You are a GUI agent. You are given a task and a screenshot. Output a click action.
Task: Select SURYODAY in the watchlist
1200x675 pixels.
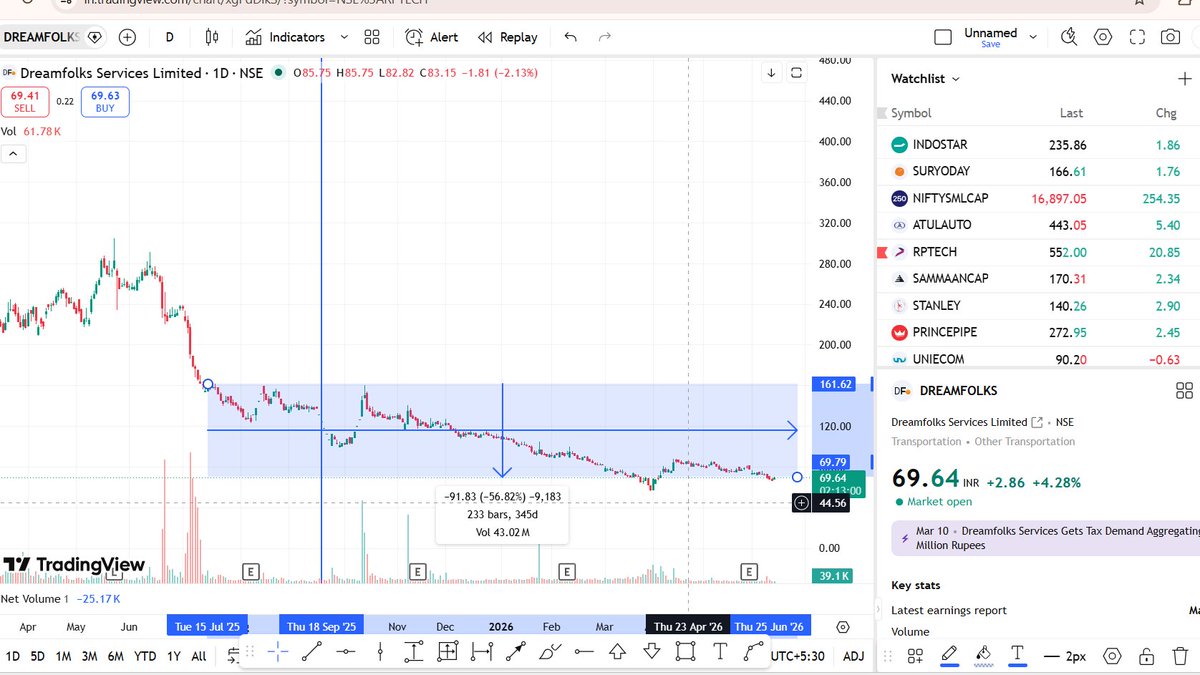click(1040, 171)
